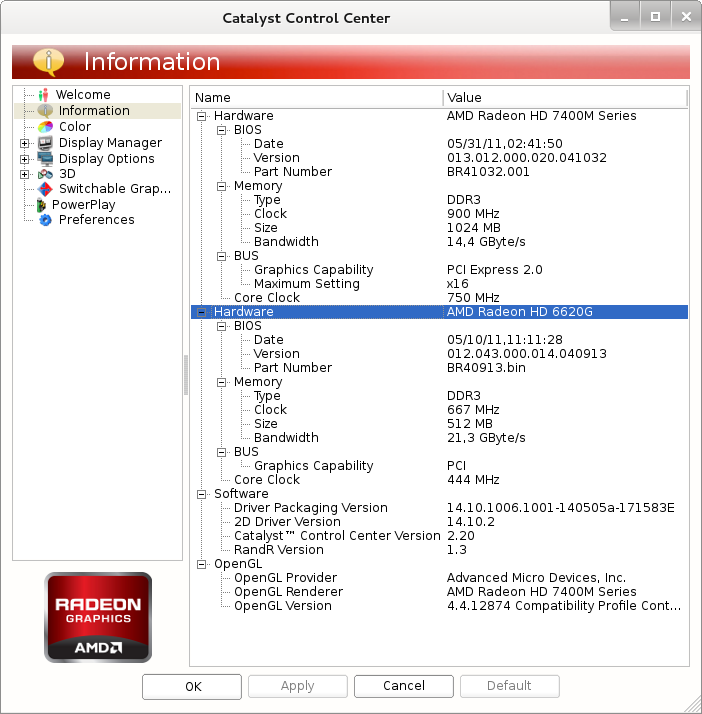702x714 pixels.
Task: Select the Color wheel icon
Action: [45, 127]
